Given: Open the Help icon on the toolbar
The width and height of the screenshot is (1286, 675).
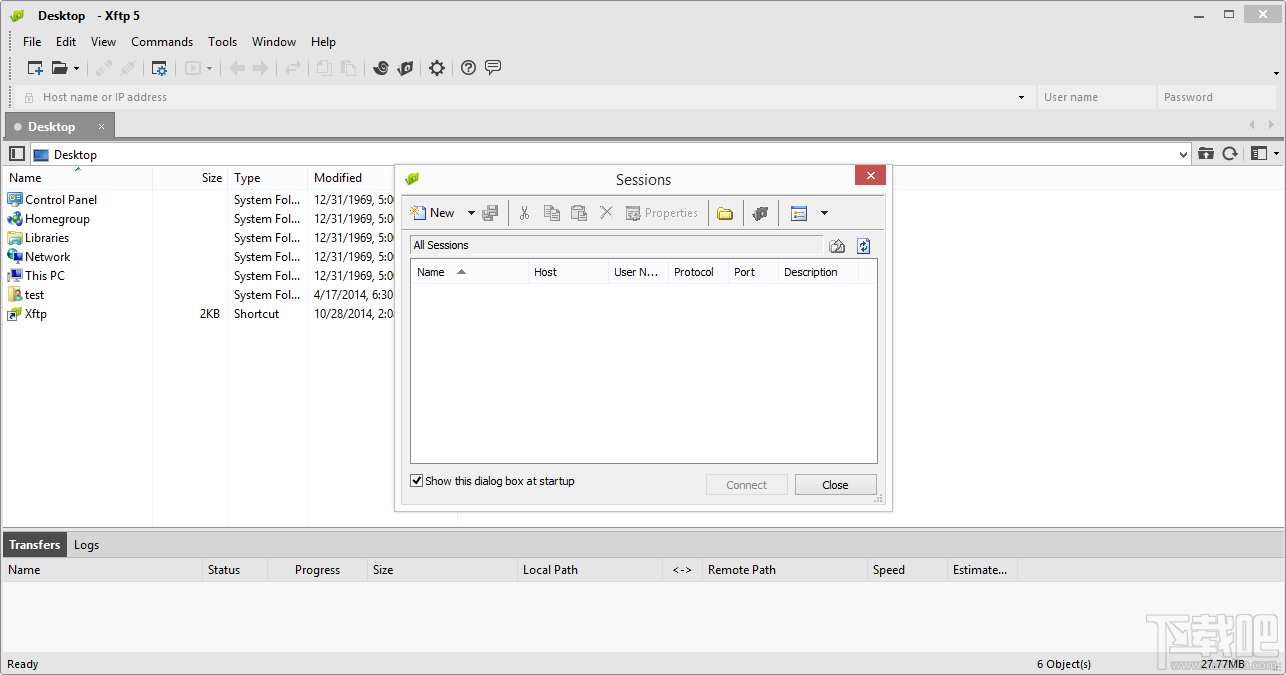Looking at the screenshot, I should click(x=468, y=68).
